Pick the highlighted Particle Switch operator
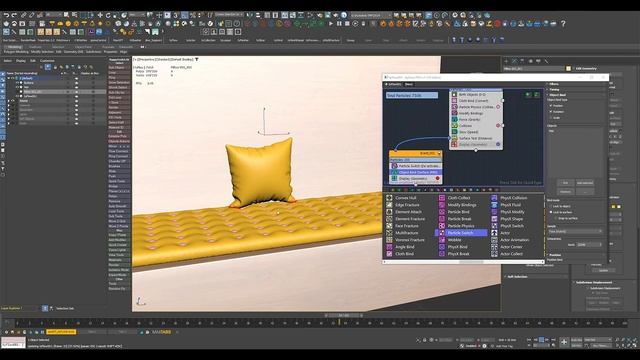This screenshot has height=360, width=640. [x=461, y=233]
